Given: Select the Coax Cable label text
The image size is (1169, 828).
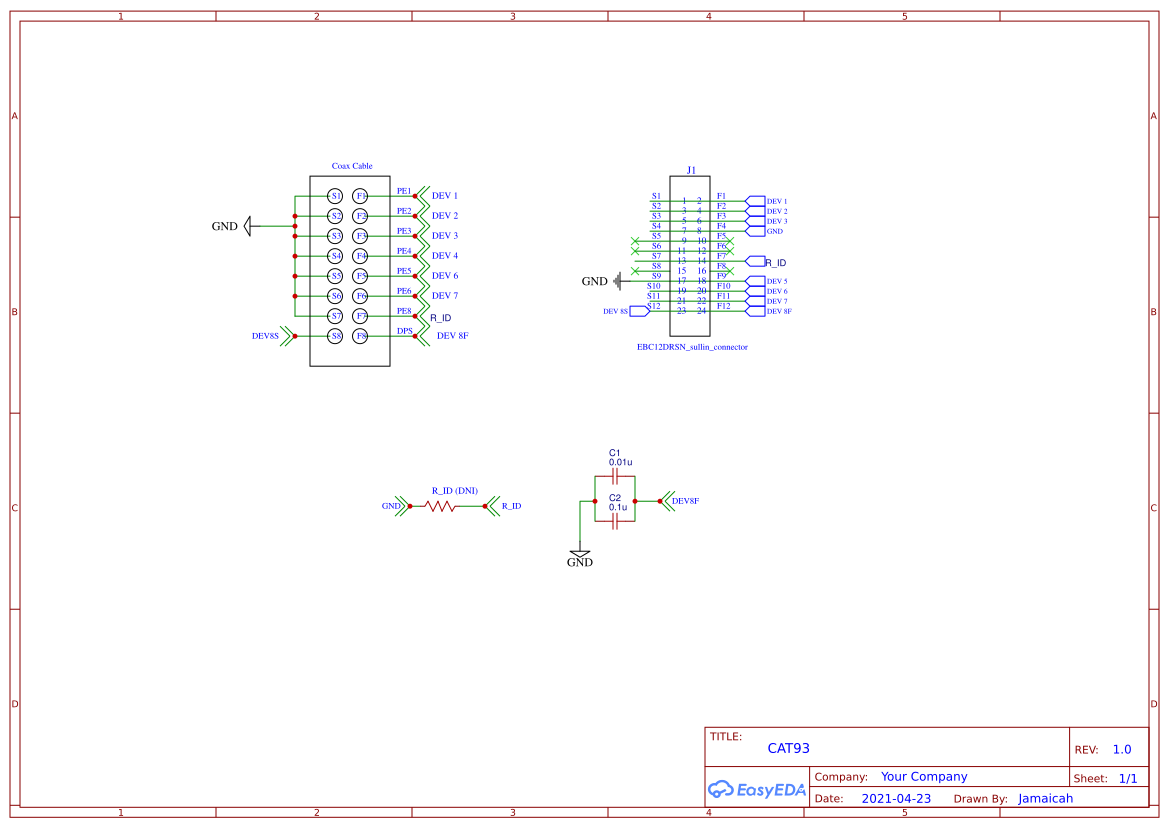Looking at the screenshot, I should tap(351, 166).
